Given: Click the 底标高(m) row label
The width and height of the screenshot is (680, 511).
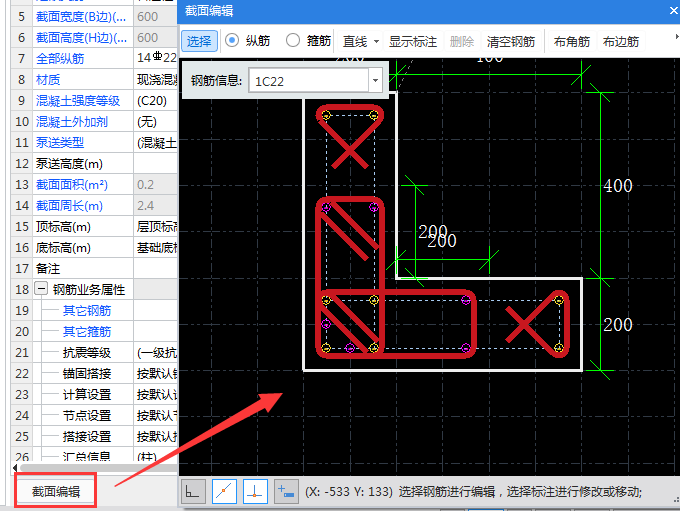Looking at the screenshot, I should click(63, 248).
